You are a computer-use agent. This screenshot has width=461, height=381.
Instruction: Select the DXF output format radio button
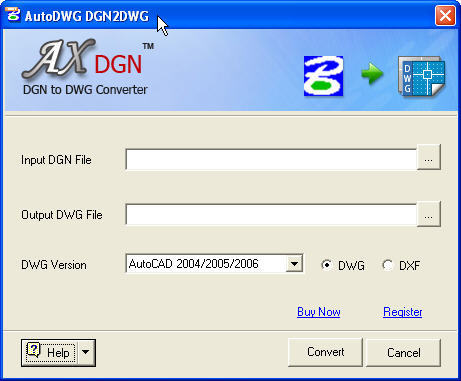click(388, 265)
